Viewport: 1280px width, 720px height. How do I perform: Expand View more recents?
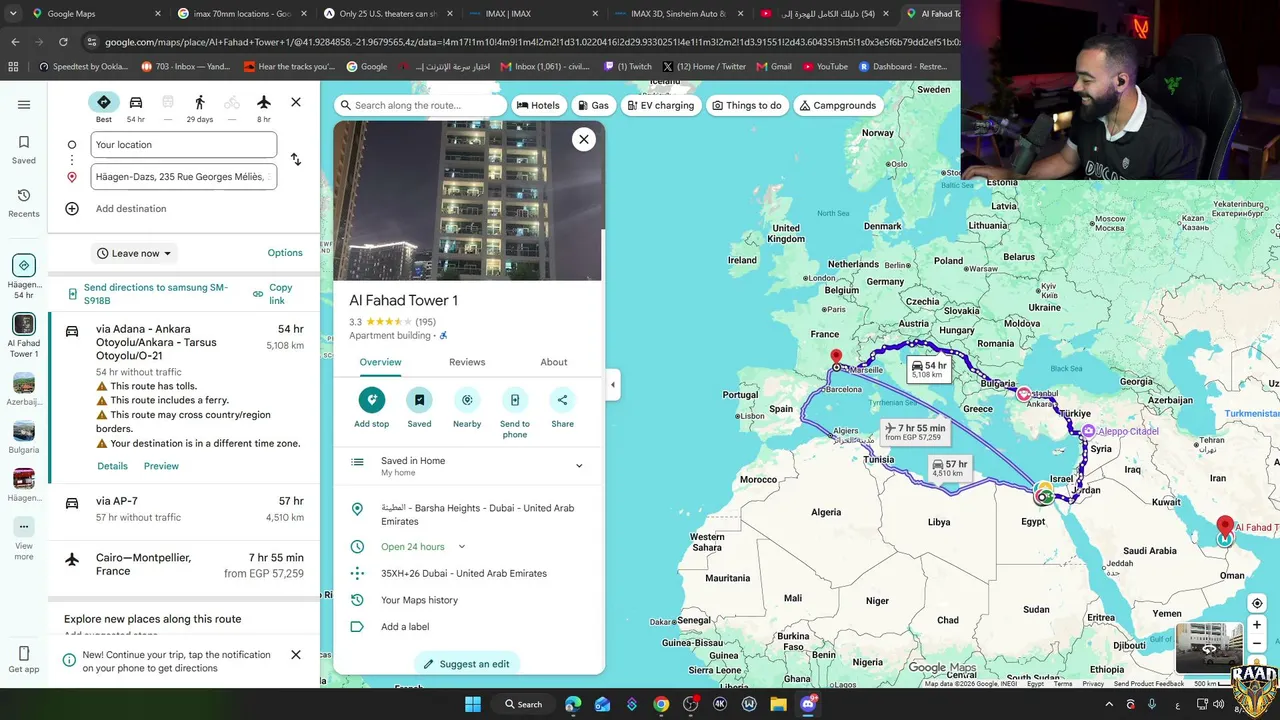coord(24,538)
